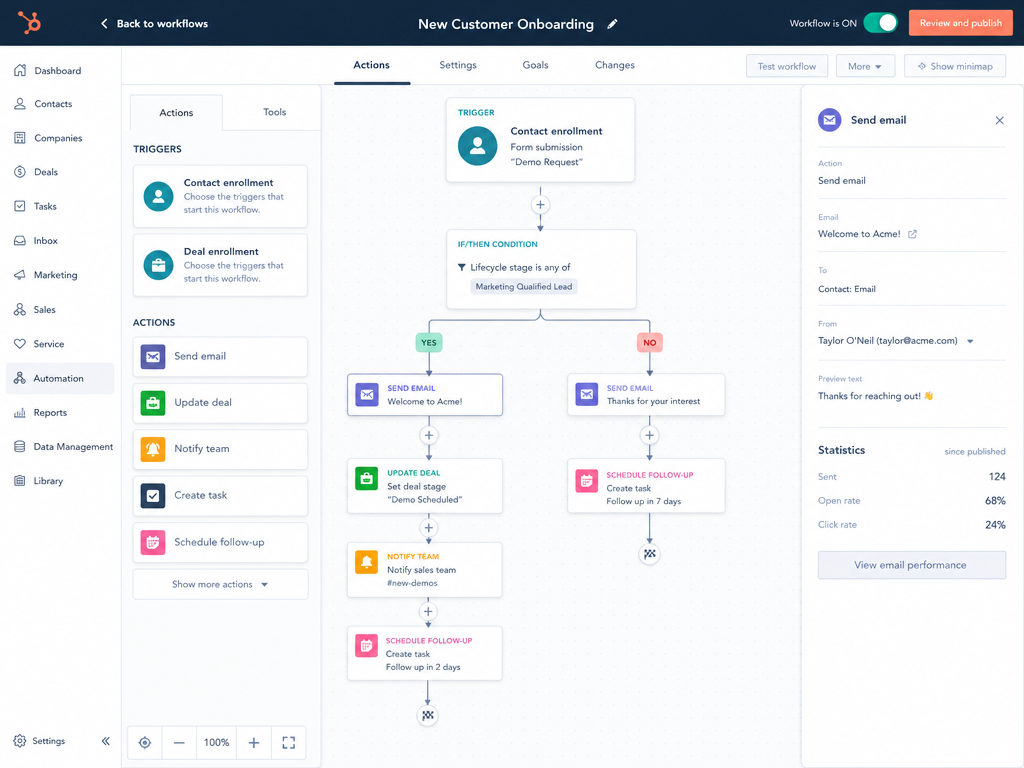Click Marketing Qualified Lead tag
This screenshot has width=1024, height=768.
coord(524,287)
